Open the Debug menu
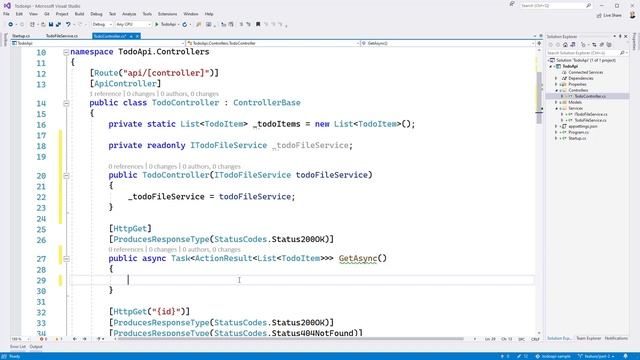Image resolution: width=640 pixels, height=360 pixels. pyautogui.click(x=96, y=14)
